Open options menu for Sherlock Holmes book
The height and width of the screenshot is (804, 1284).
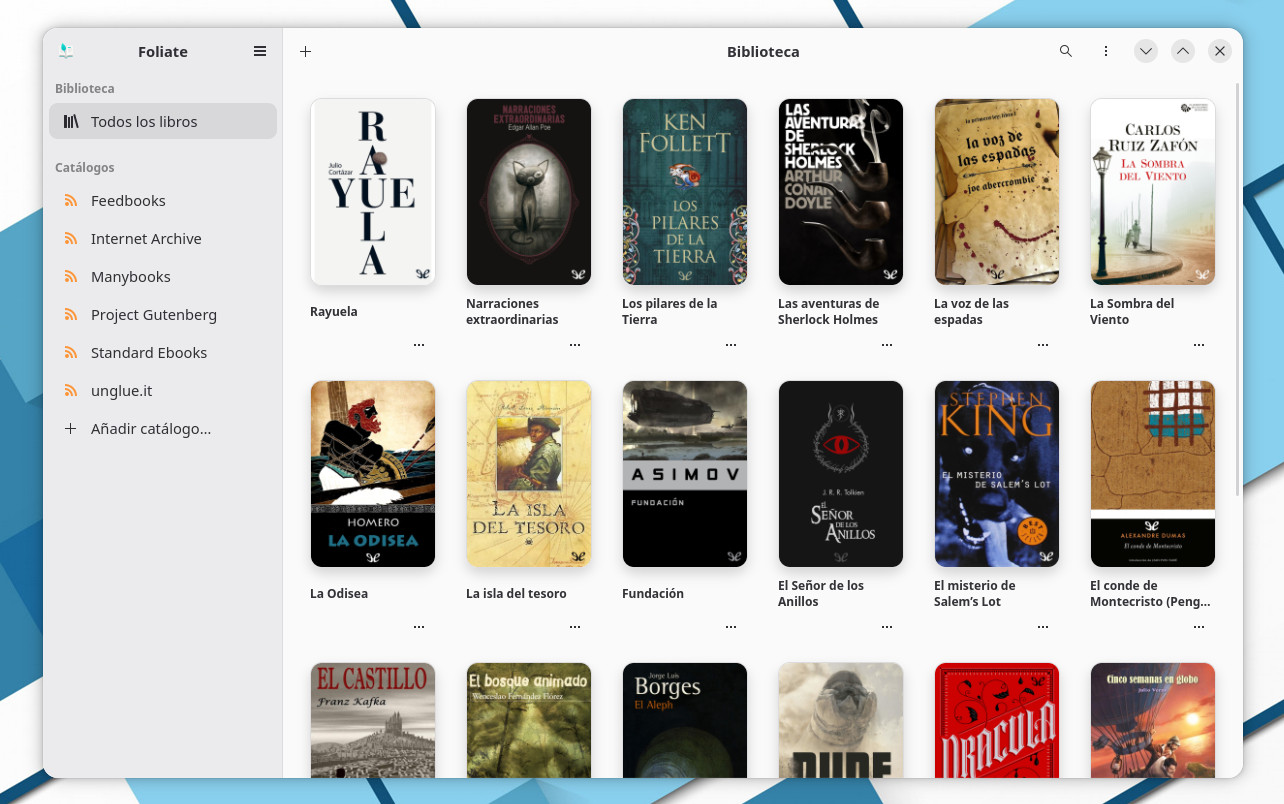(x=887, y=344)
